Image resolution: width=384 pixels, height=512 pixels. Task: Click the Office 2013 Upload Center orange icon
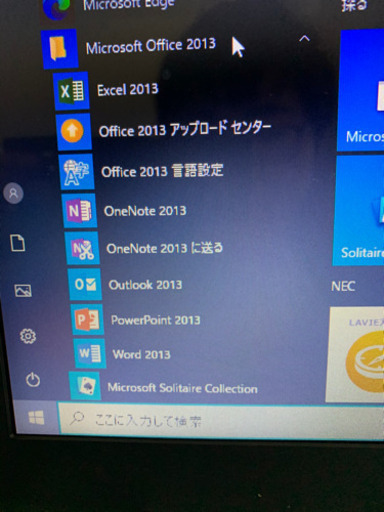click(73, 131)
